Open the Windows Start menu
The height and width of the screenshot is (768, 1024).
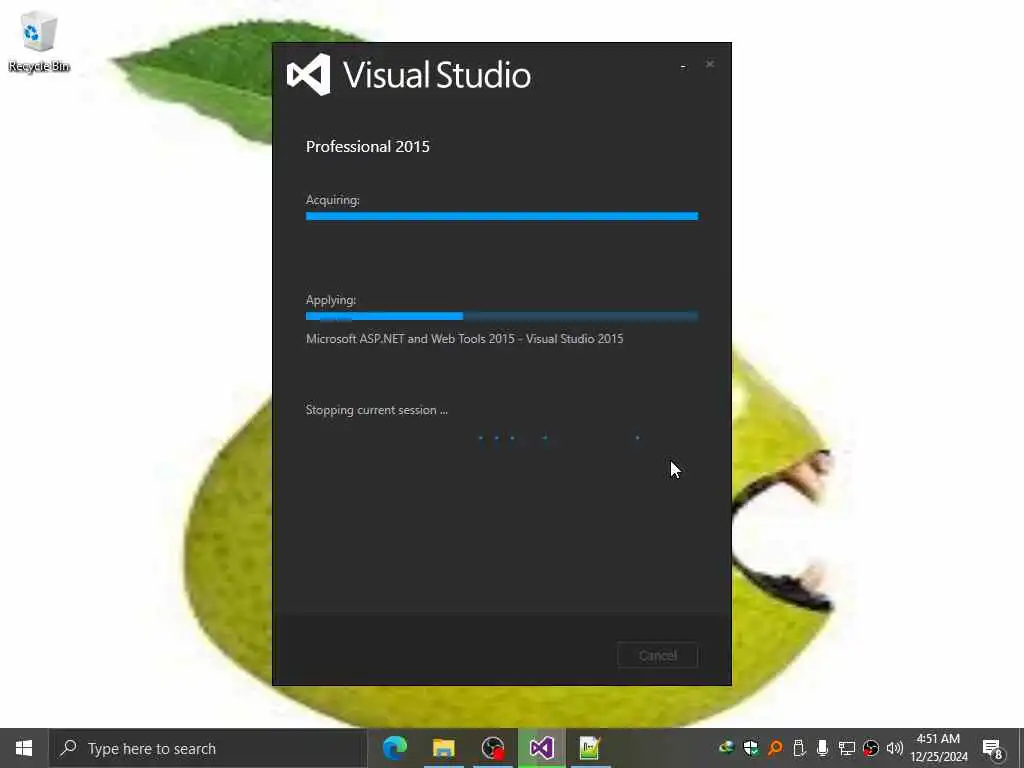pyautogui.click(x=24, y=748)
